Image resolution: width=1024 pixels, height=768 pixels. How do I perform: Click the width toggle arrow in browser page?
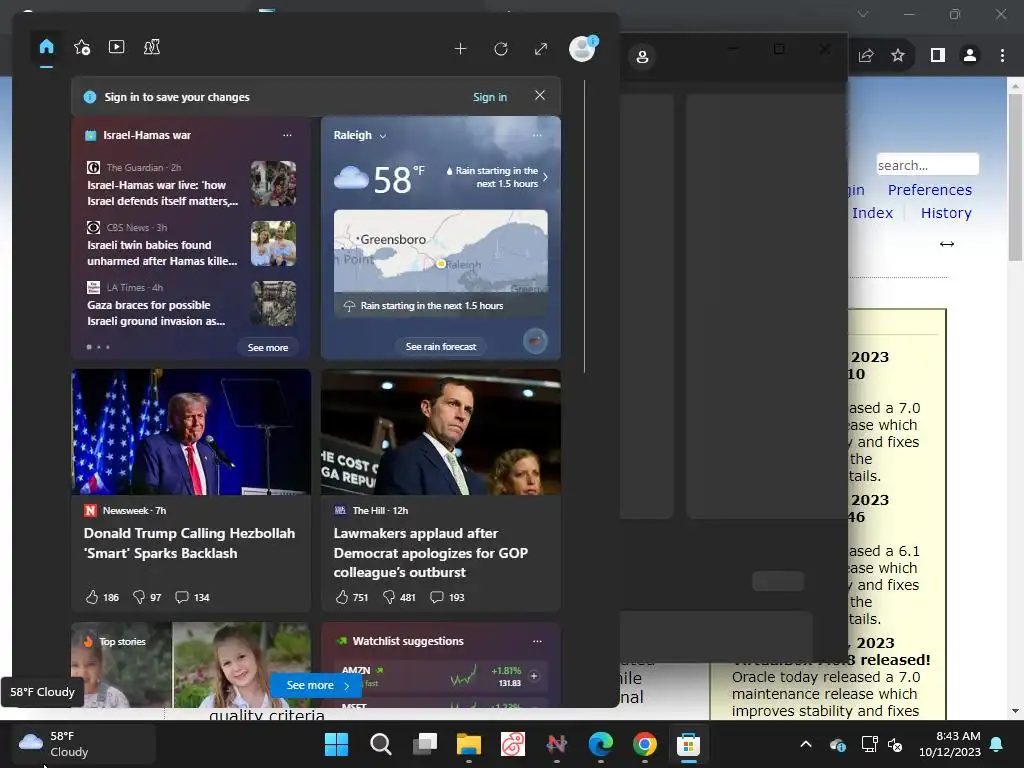pos(947,244)
